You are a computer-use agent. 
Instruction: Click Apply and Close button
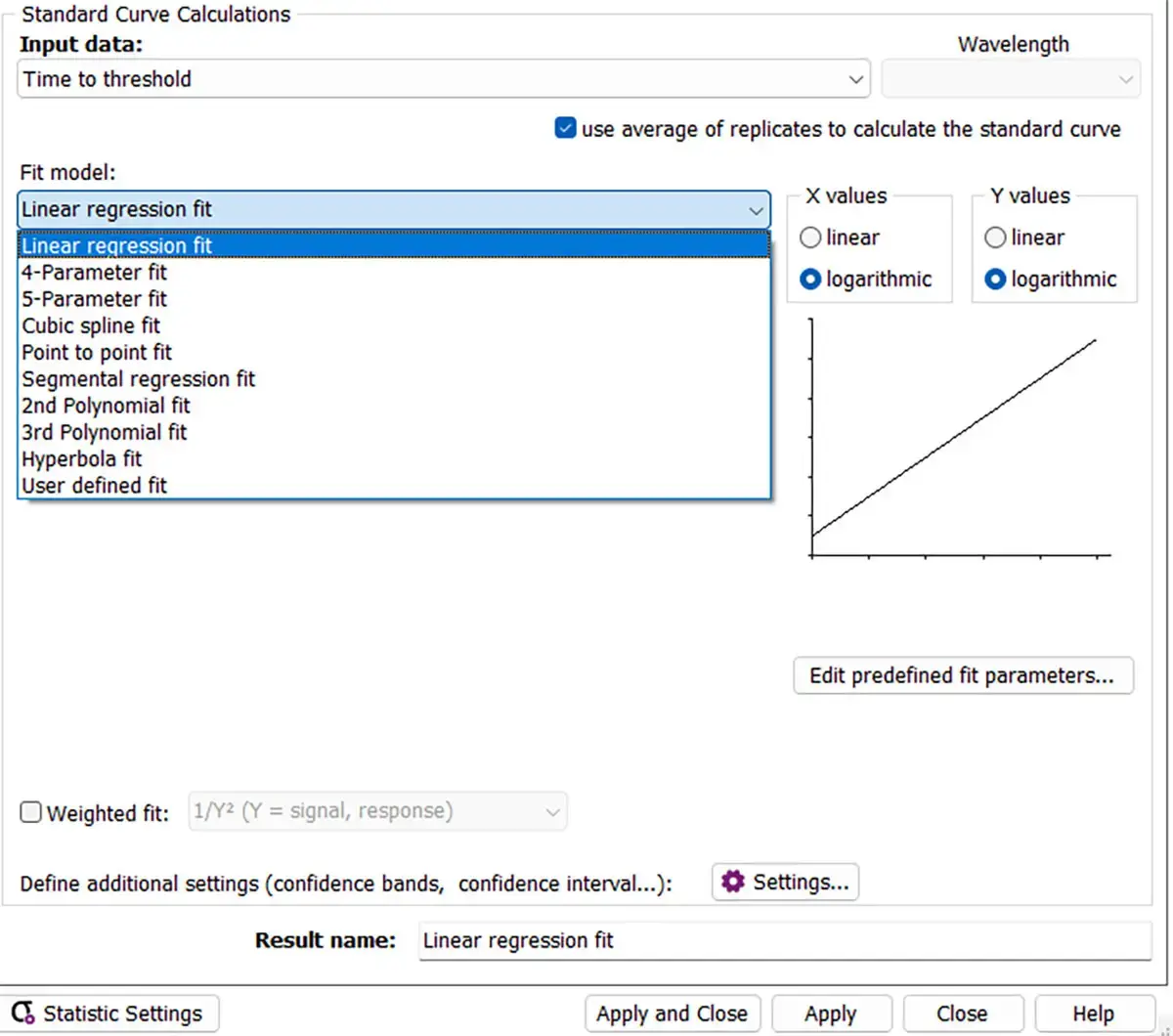pos(672,1014)
